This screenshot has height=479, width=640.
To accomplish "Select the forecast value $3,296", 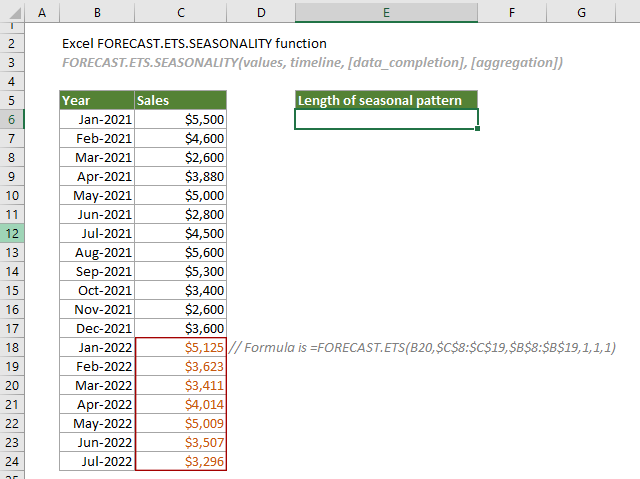I will [x=180, y=461].
